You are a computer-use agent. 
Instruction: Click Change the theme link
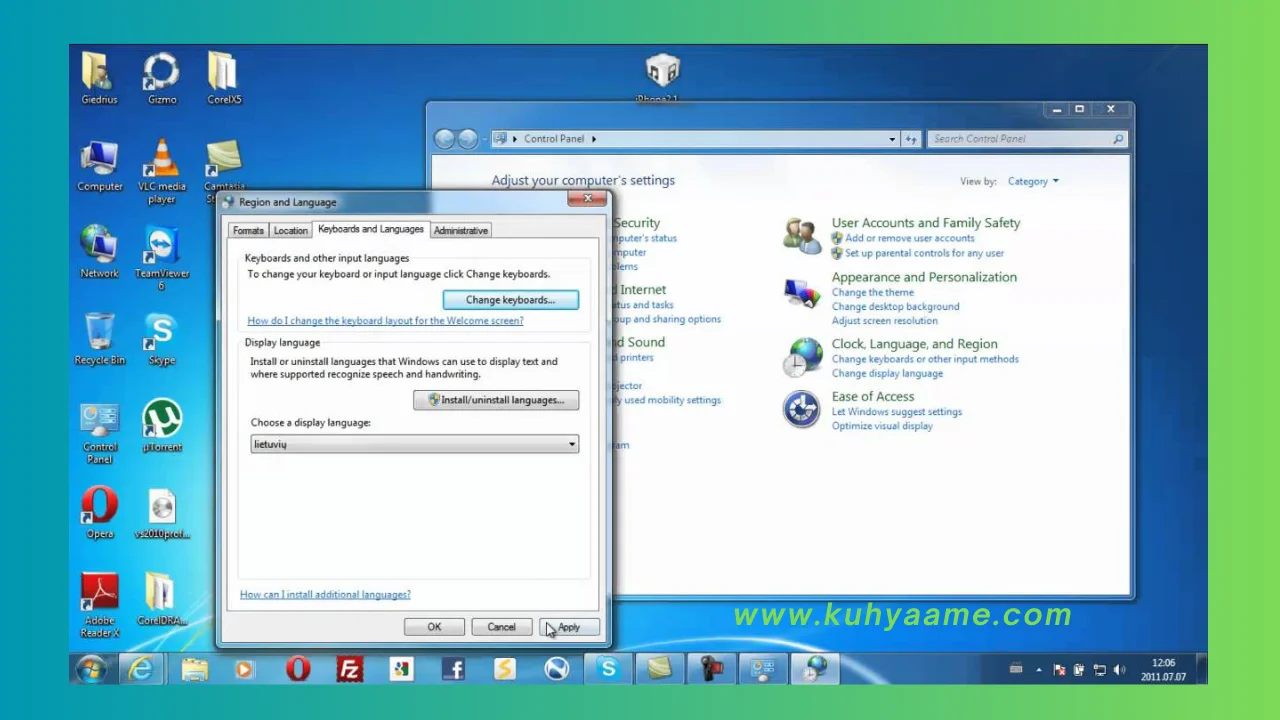pos(873,293)
